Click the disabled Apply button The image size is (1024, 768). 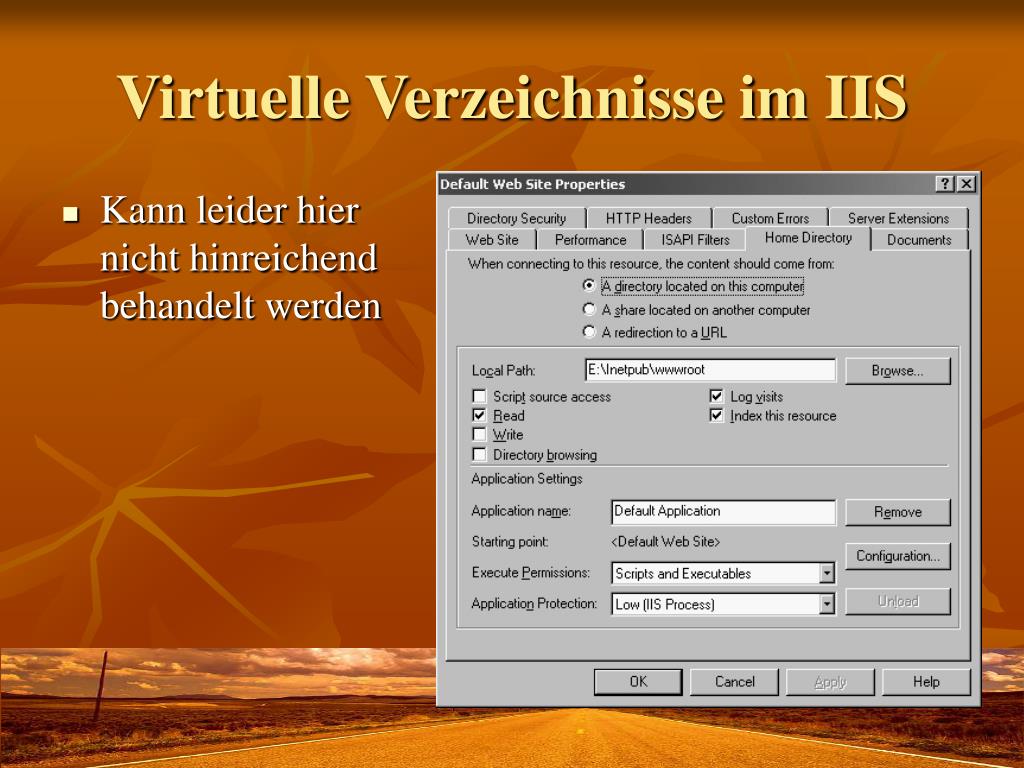tap(830, 682)
